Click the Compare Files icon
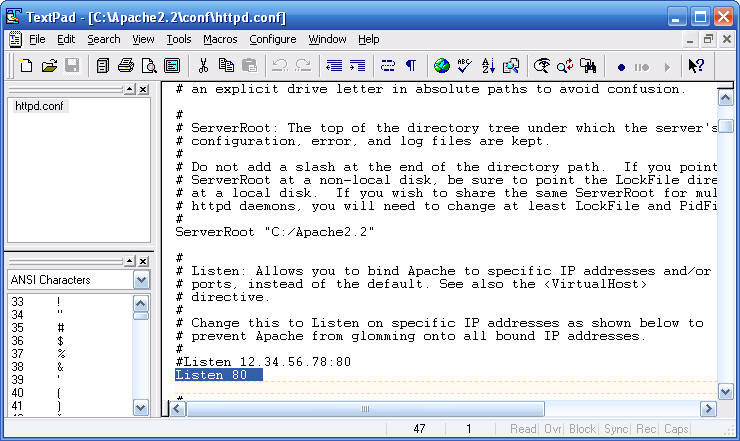 [x=511, y=66]
